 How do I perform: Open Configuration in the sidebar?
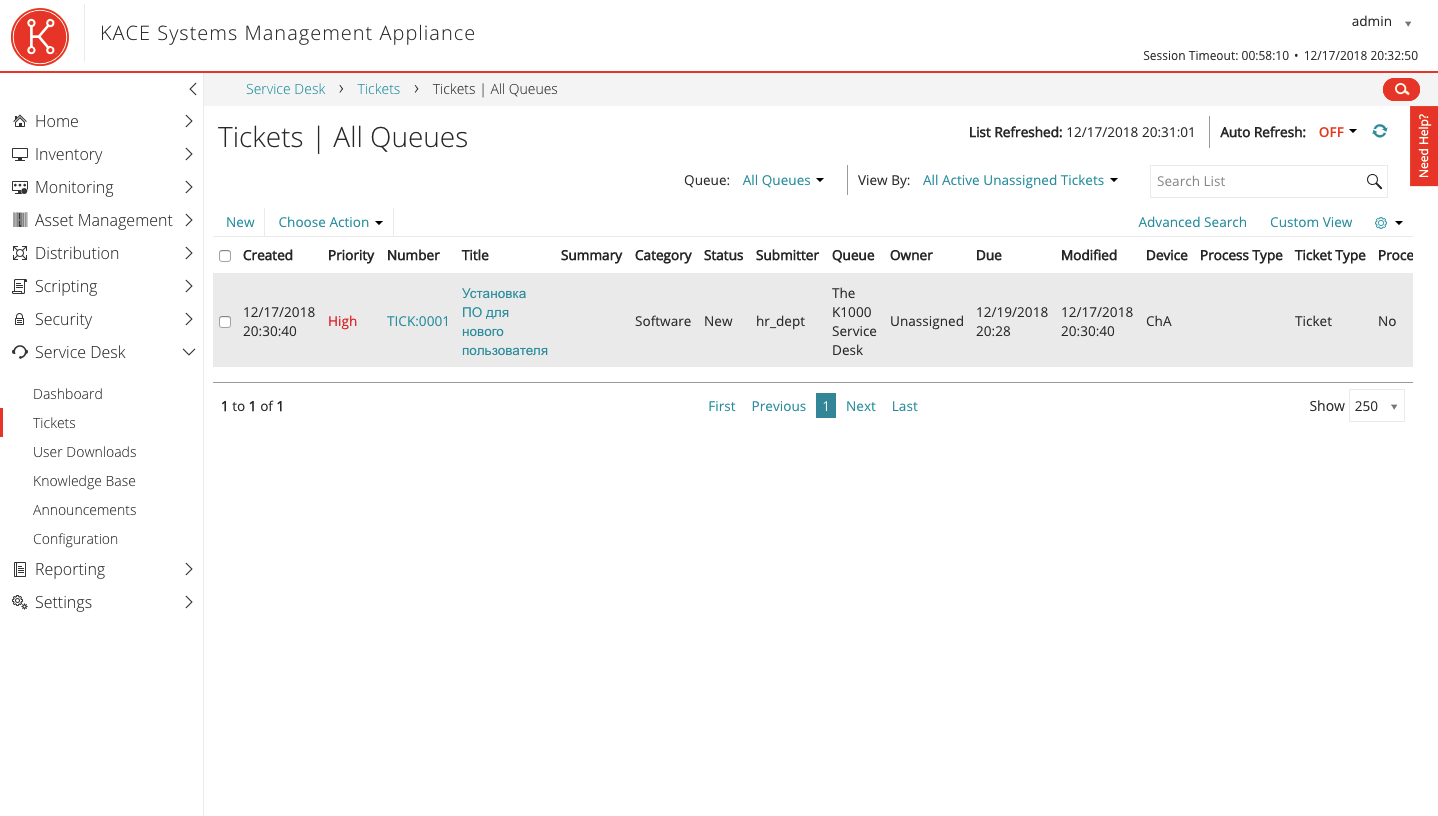click(75, 539)
